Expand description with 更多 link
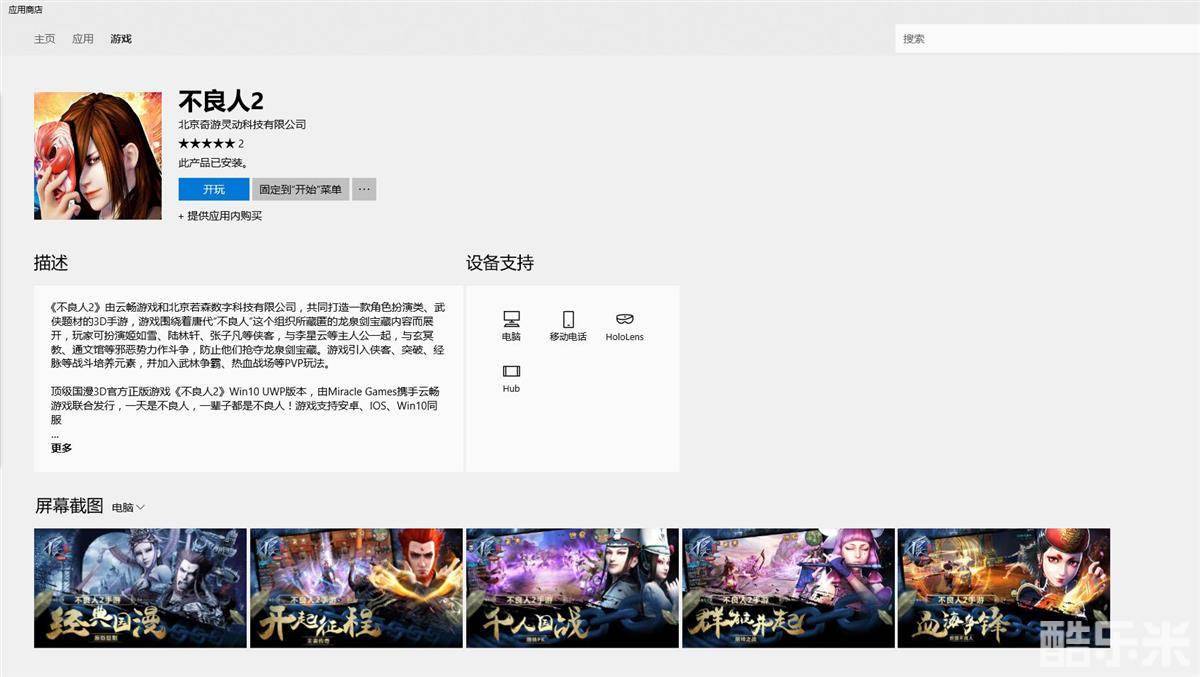This screenshot has height=677, width=1200. (62, 448)
